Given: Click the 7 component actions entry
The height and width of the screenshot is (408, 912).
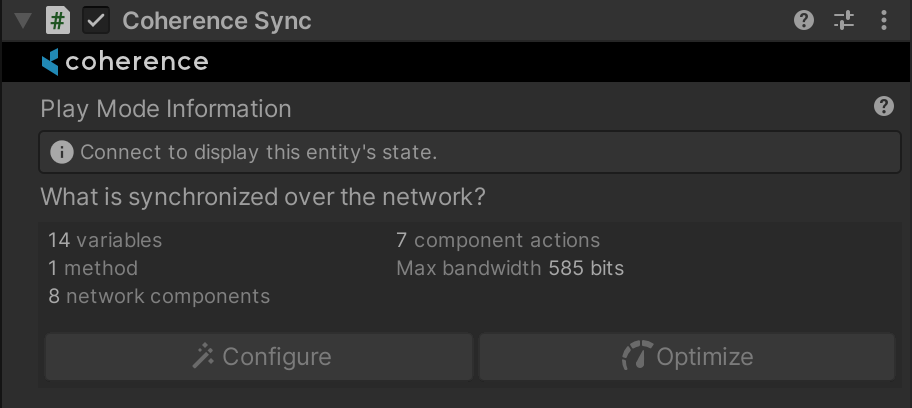Looking at the screenshot, I should click(498, 240).
